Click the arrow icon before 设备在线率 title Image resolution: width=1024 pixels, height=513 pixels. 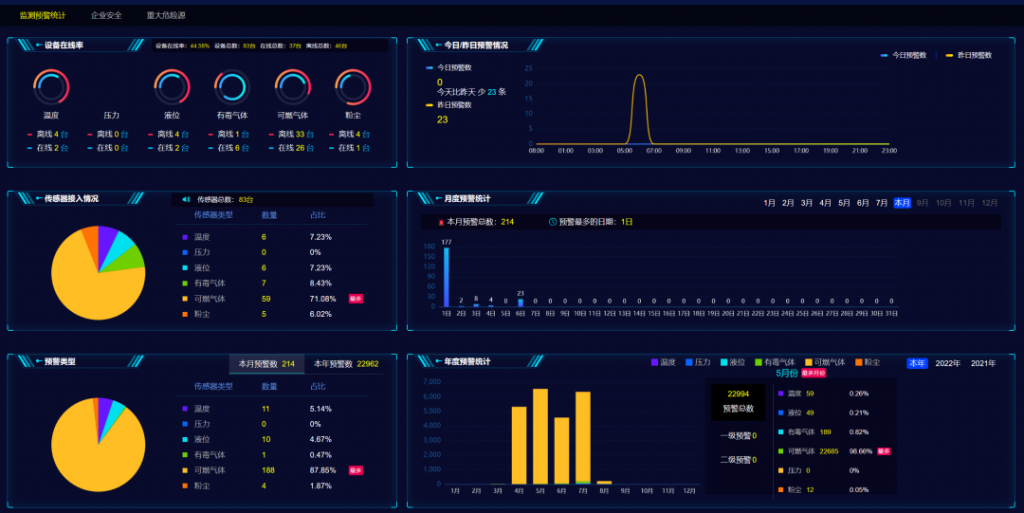click(x=38, y=45)
